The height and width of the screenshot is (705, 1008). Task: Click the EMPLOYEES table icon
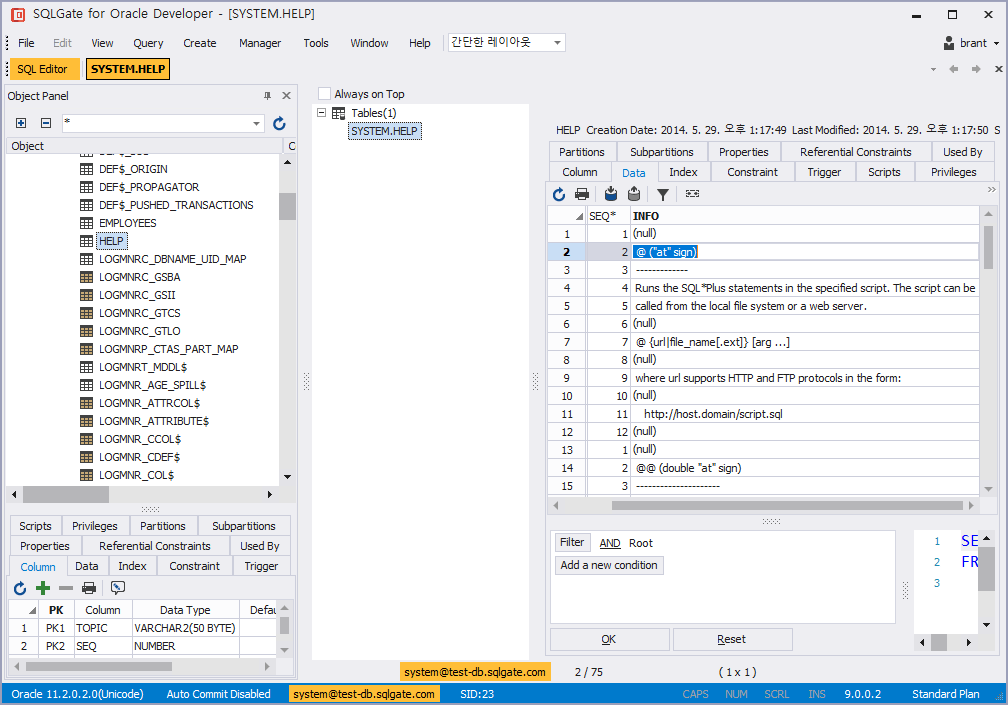pos(86,223)
